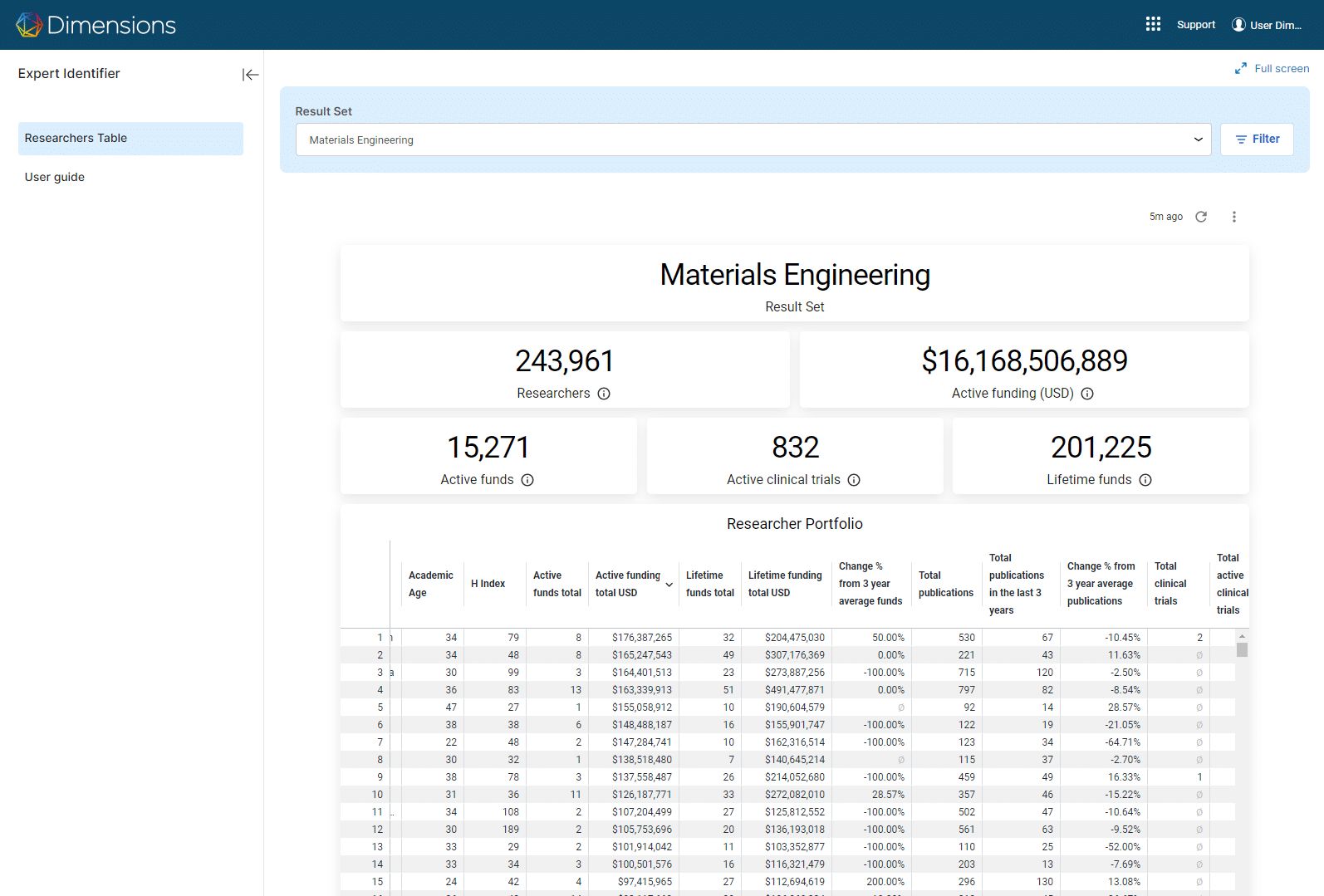Refresh the dashboard data
The image size is (1324, 896).
coord(1201,217)
